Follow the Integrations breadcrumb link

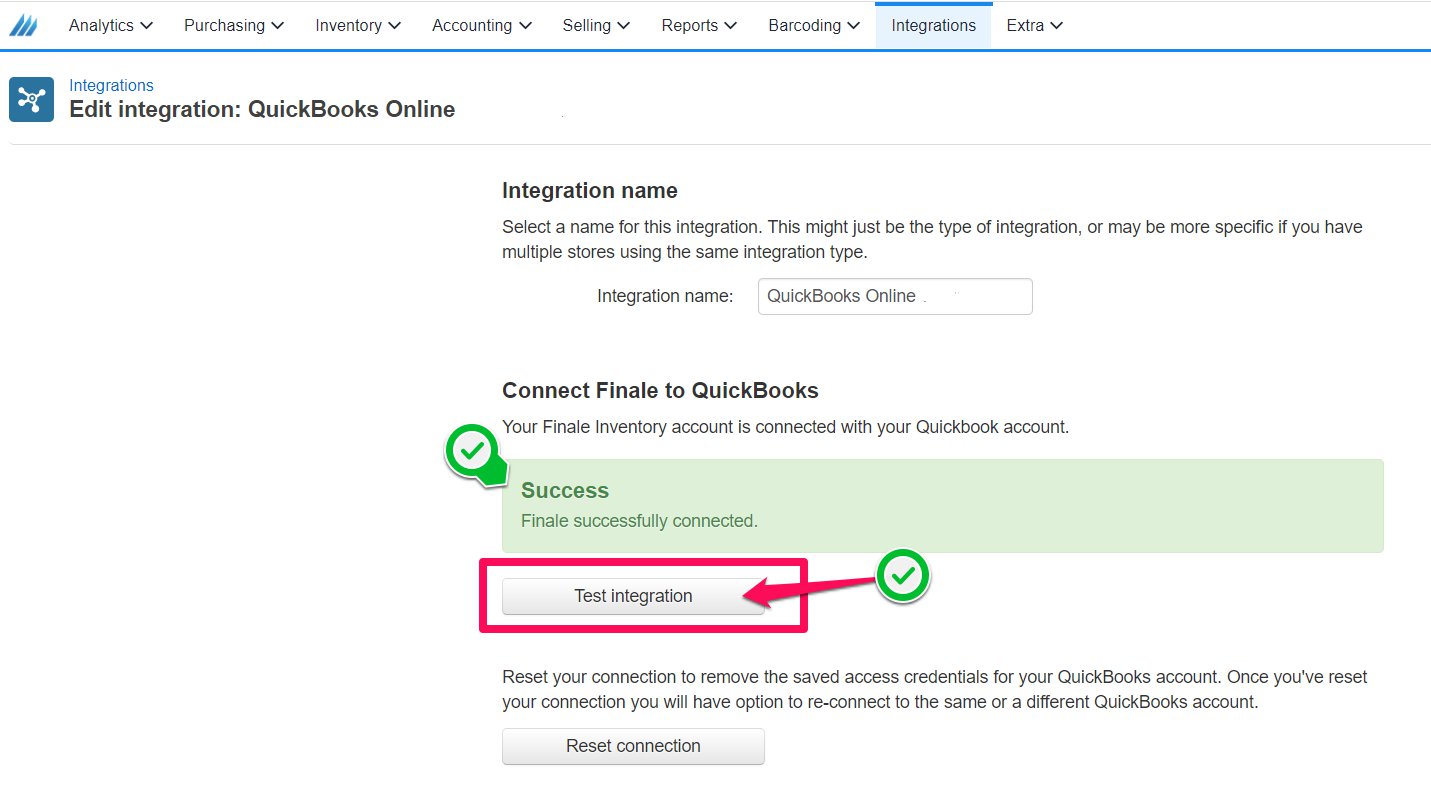pos(111,85)
